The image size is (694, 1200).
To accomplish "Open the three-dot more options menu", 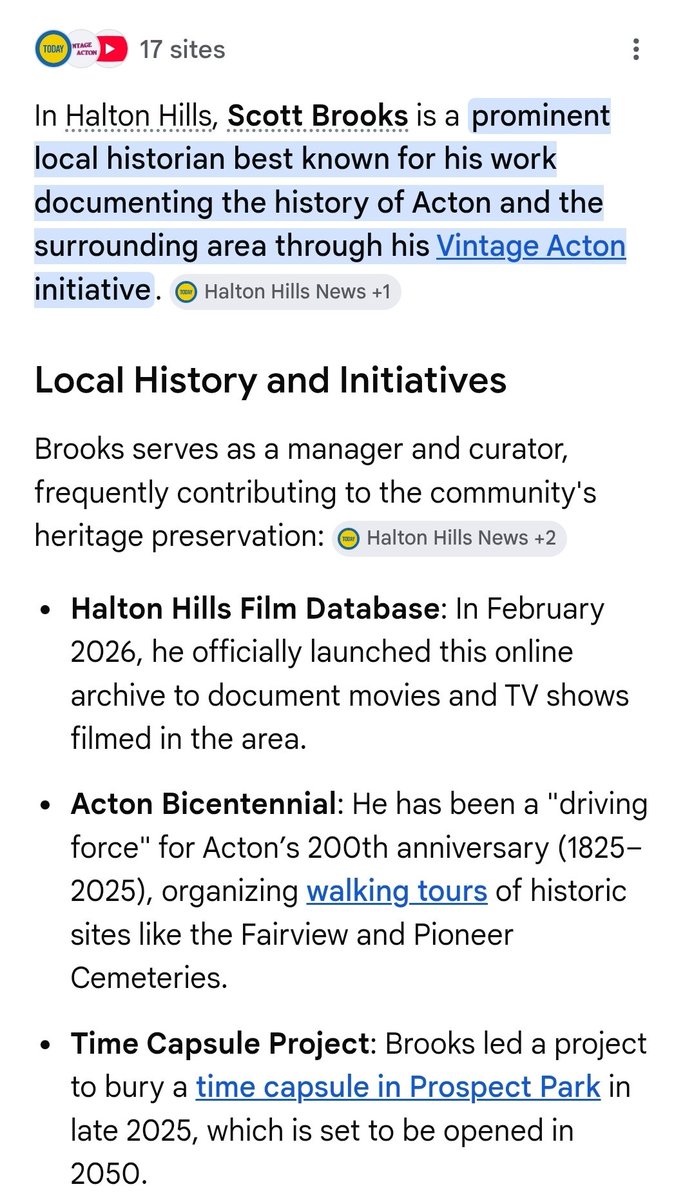I will point(636,49).
